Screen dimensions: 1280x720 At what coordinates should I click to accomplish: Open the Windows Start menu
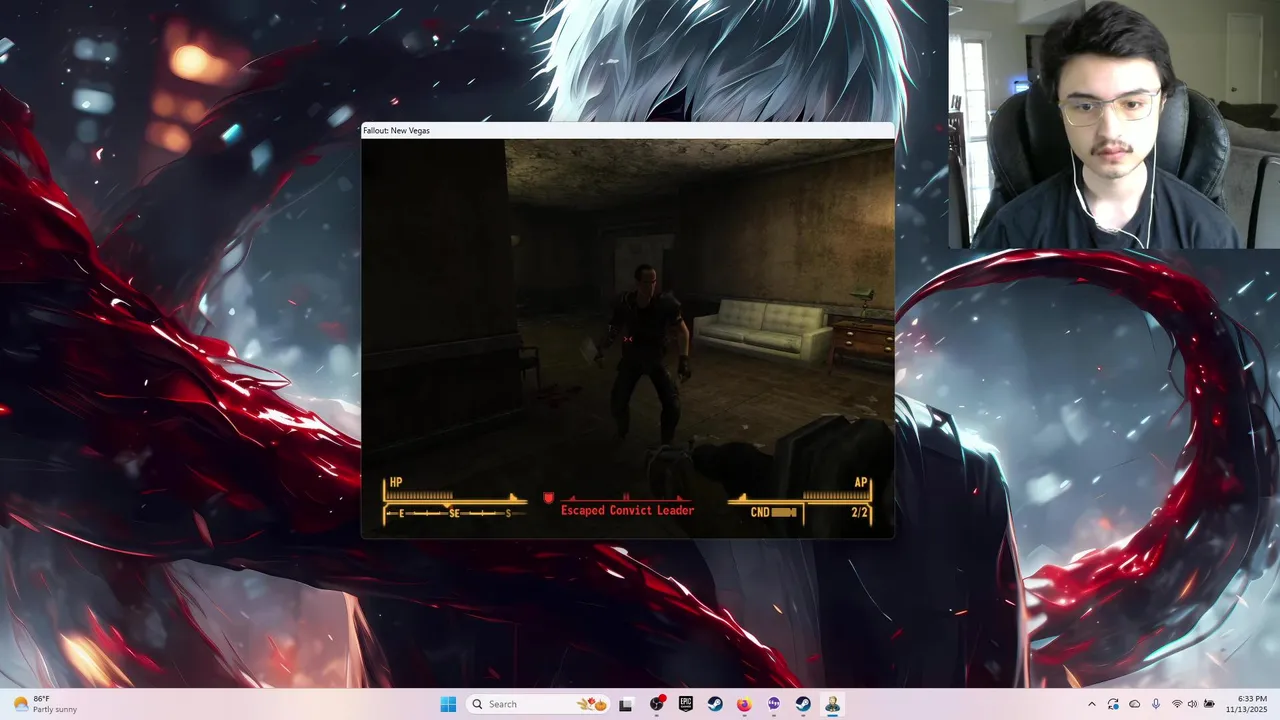coord(448,704)
